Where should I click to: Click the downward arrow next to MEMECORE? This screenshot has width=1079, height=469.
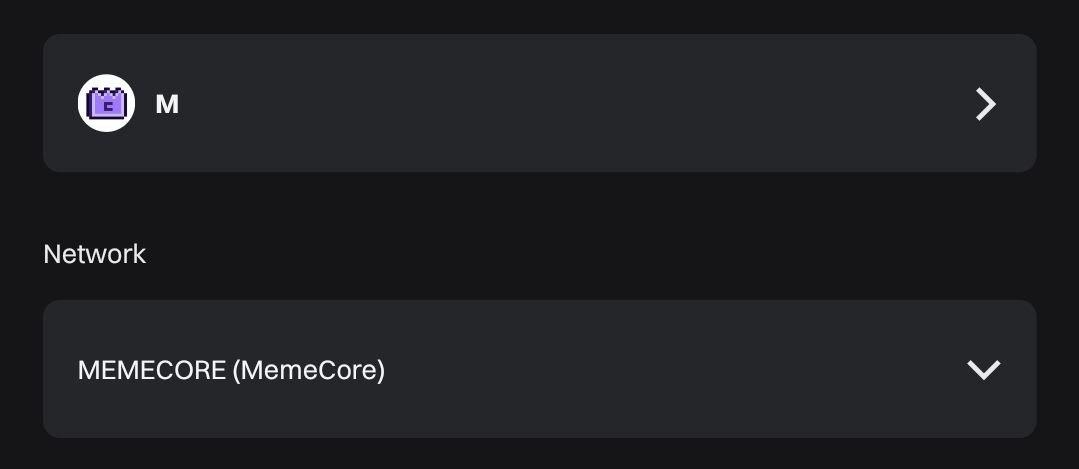(x=983, y=370)
